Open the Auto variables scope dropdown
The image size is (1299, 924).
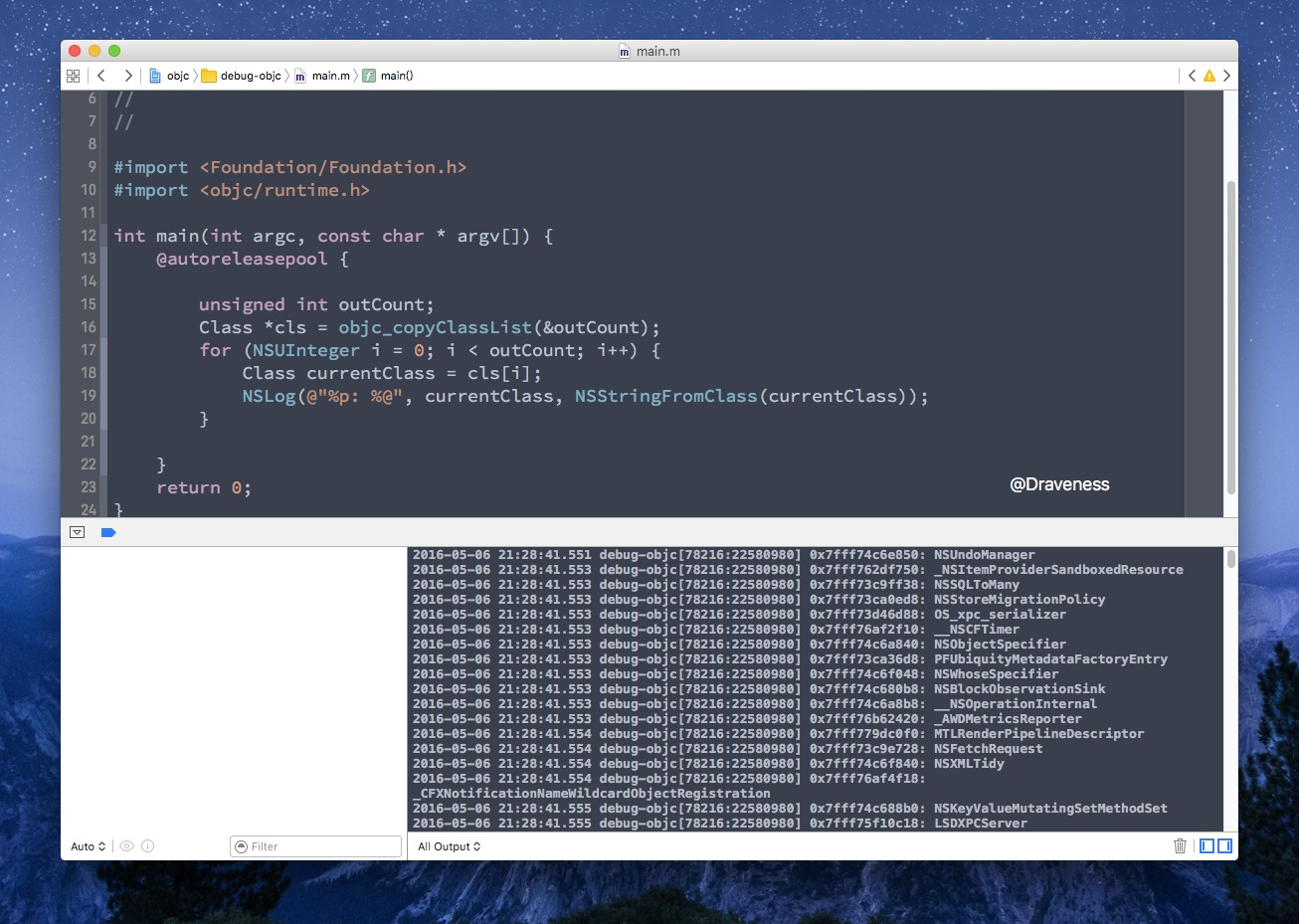pos(86,846)
